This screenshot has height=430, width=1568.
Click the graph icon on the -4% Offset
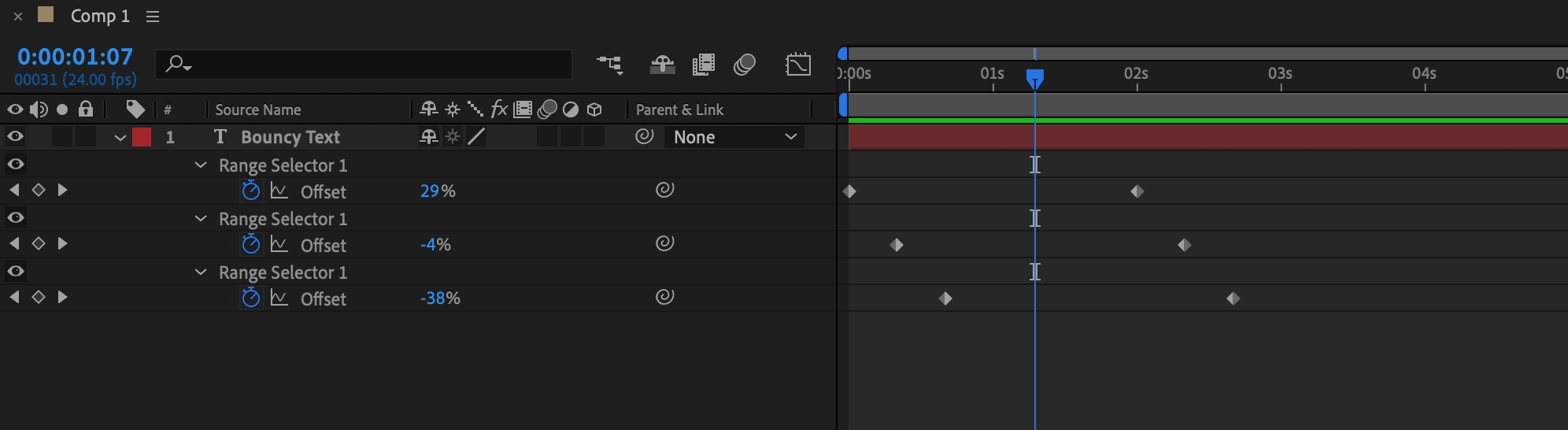coord(279,244)
